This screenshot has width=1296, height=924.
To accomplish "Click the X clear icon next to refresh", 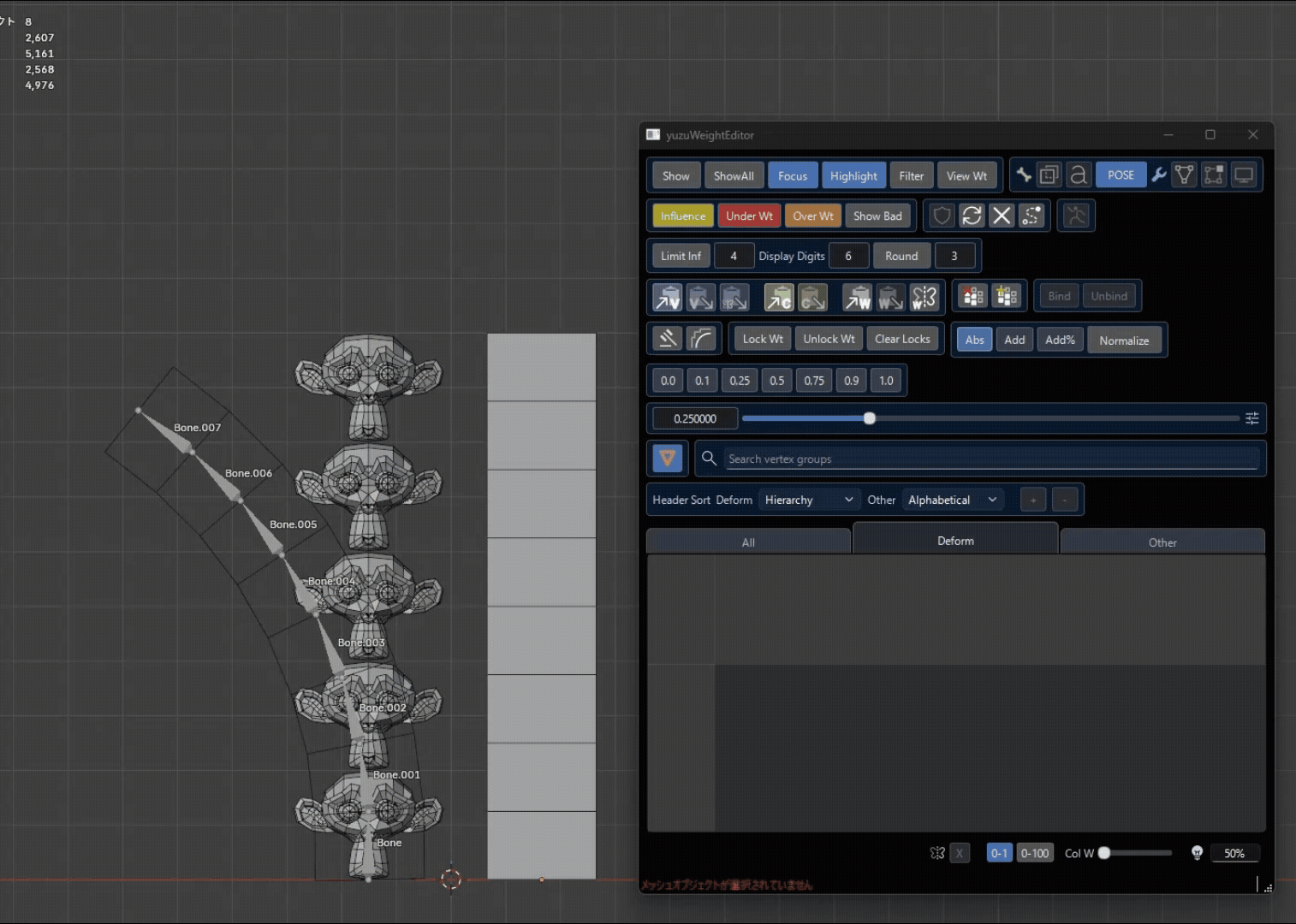I will [x=1002, y=216].
